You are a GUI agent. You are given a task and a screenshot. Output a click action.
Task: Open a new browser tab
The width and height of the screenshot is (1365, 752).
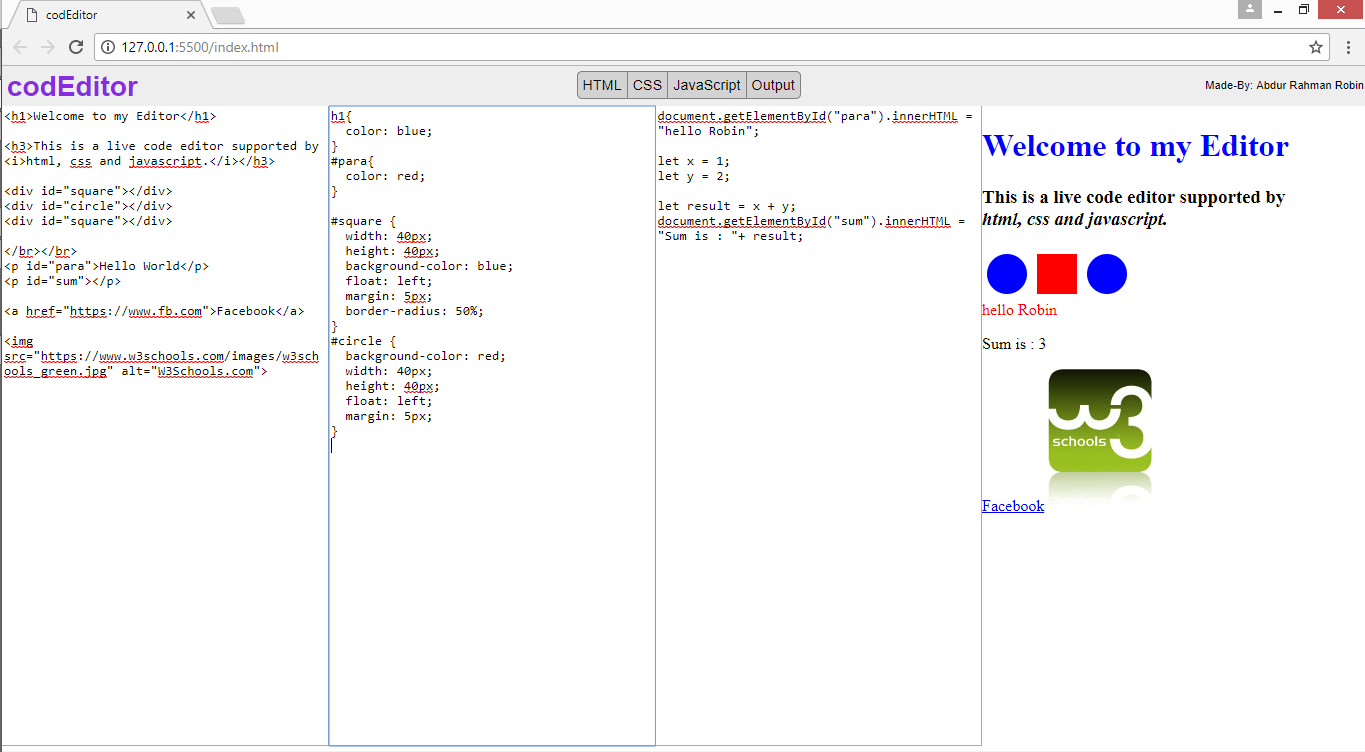coord(228,15)
